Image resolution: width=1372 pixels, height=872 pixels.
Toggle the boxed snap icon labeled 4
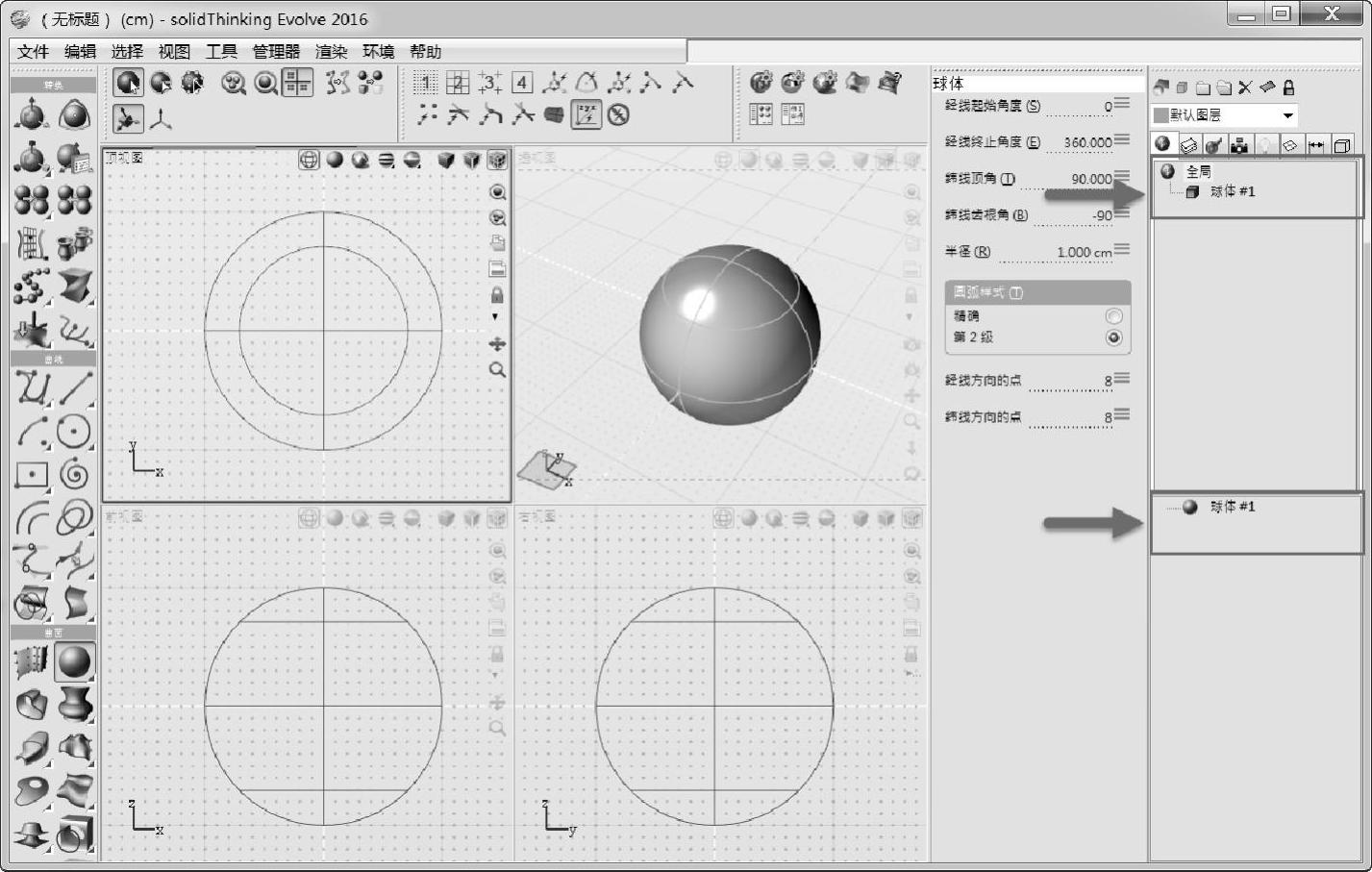[522, 83]
